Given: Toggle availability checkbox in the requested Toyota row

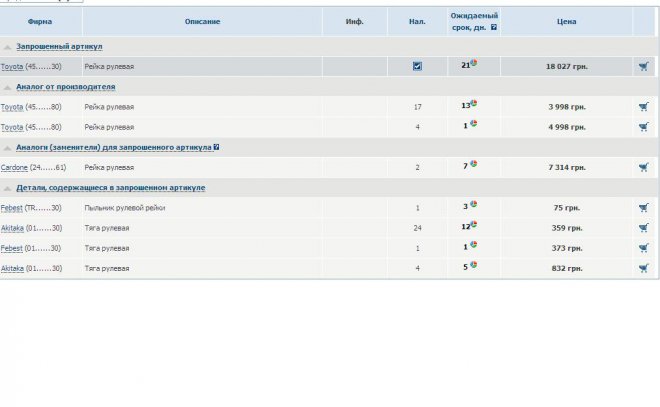Looking at the screenshot, I should (417, 67).
